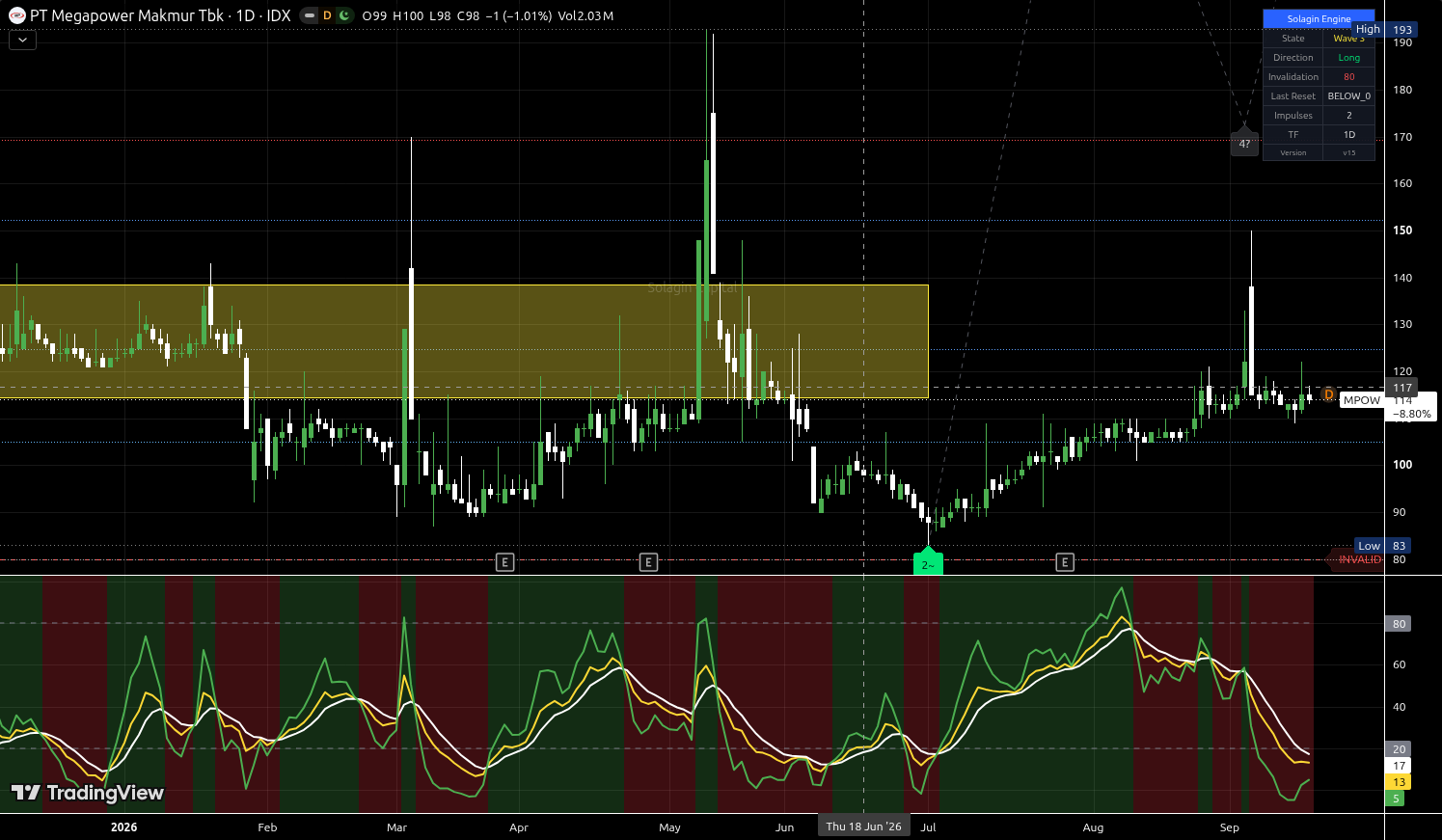
Task: Click the BELOW_0 last reset cell
Action: (1348, 96)
